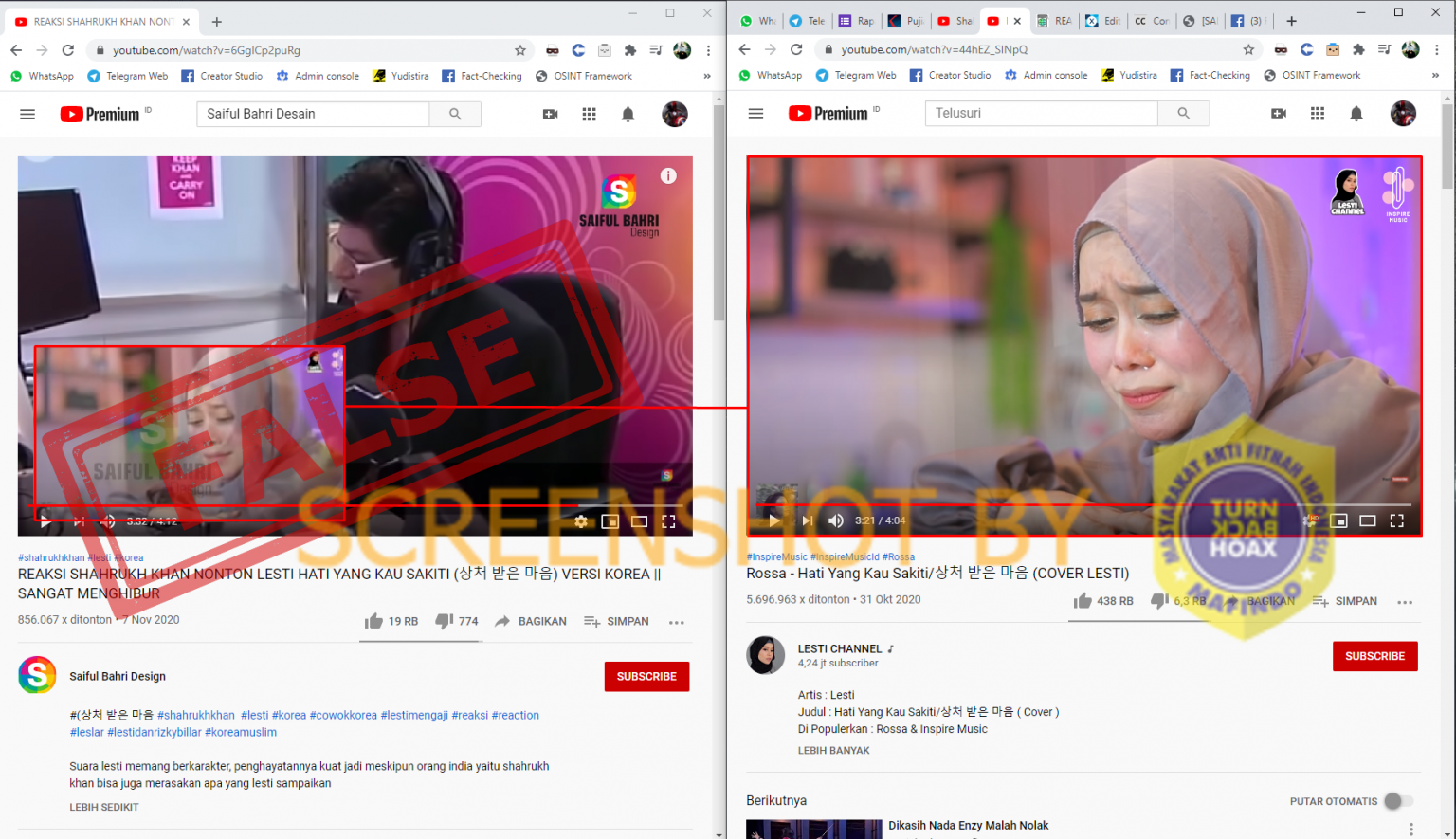This screenshot has width=1456, height=839.
Task: Reload page in right Chrome window
Action: (x=796, y=49)
